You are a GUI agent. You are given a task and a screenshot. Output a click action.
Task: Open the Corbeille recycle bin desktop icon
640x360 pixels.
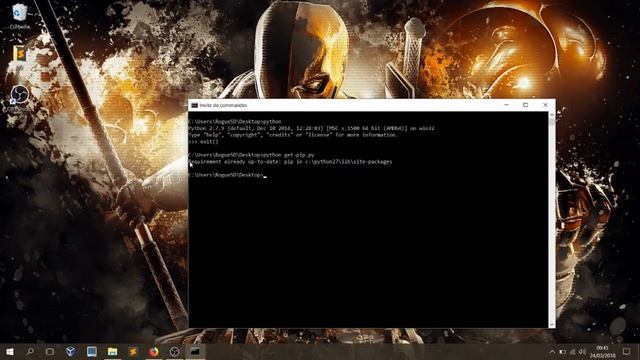(19, 16)
